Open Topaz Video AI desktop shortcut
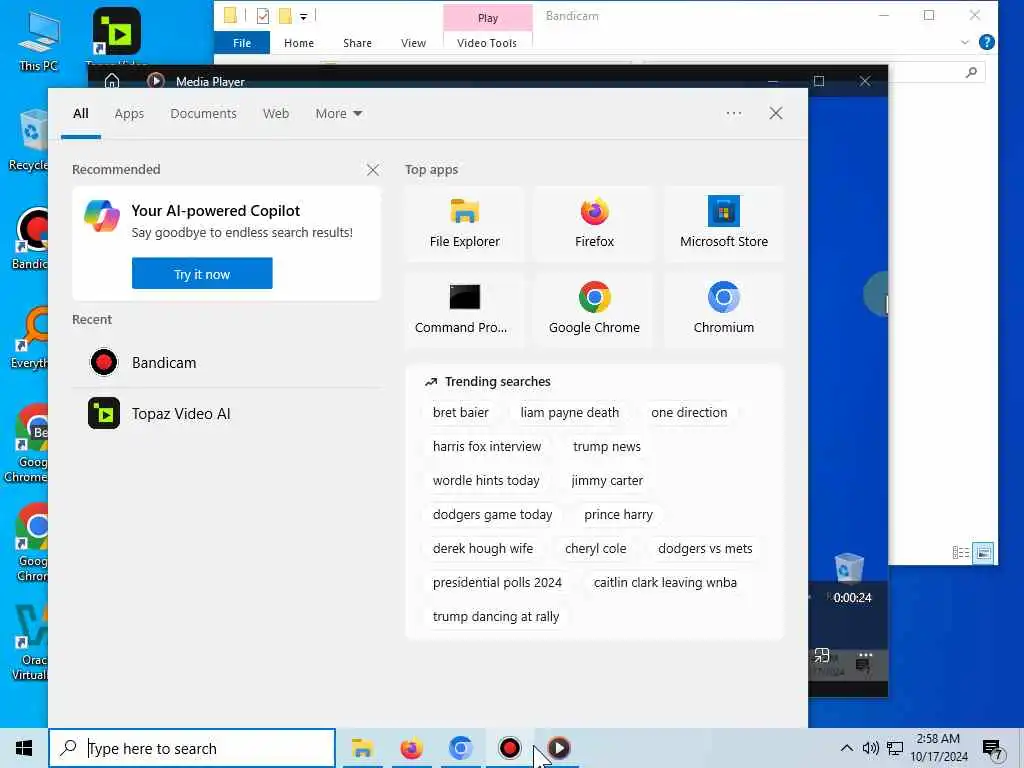The width and height of the screenshot is (1024, 768). 117,36
